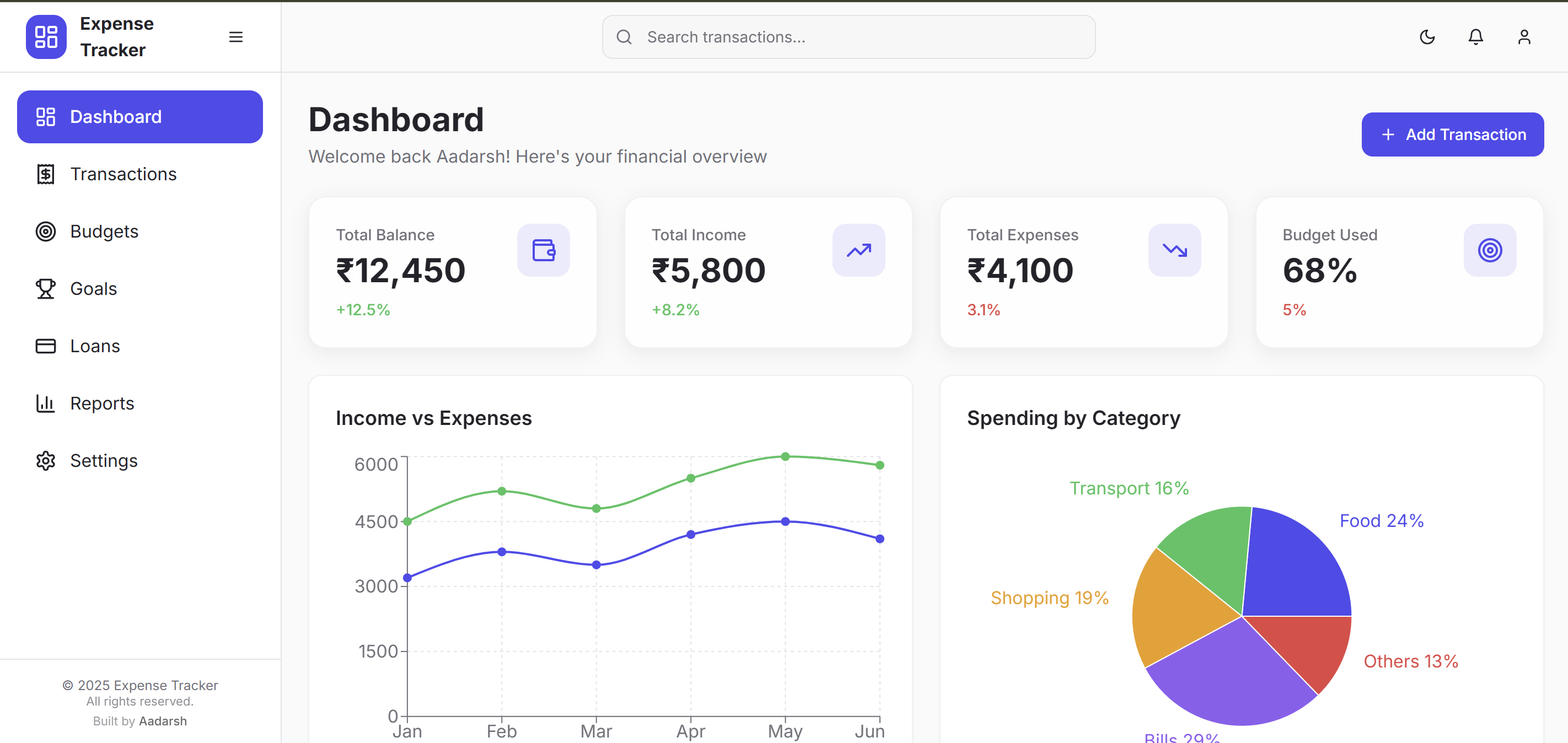Open Settings in sidebar
Viewport: 1568px width, 743px height.
[140, 461]
